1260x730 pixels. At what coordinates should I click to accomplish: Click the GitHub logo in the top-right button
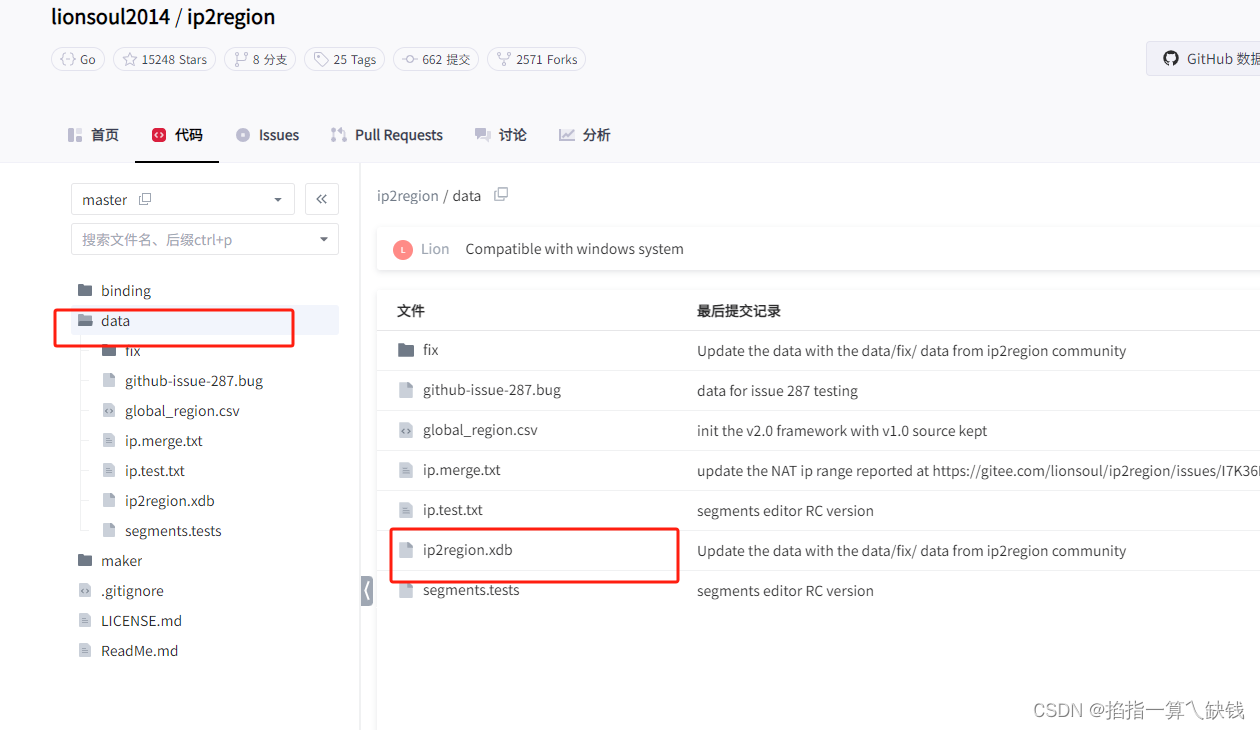tap(1170, 58)
